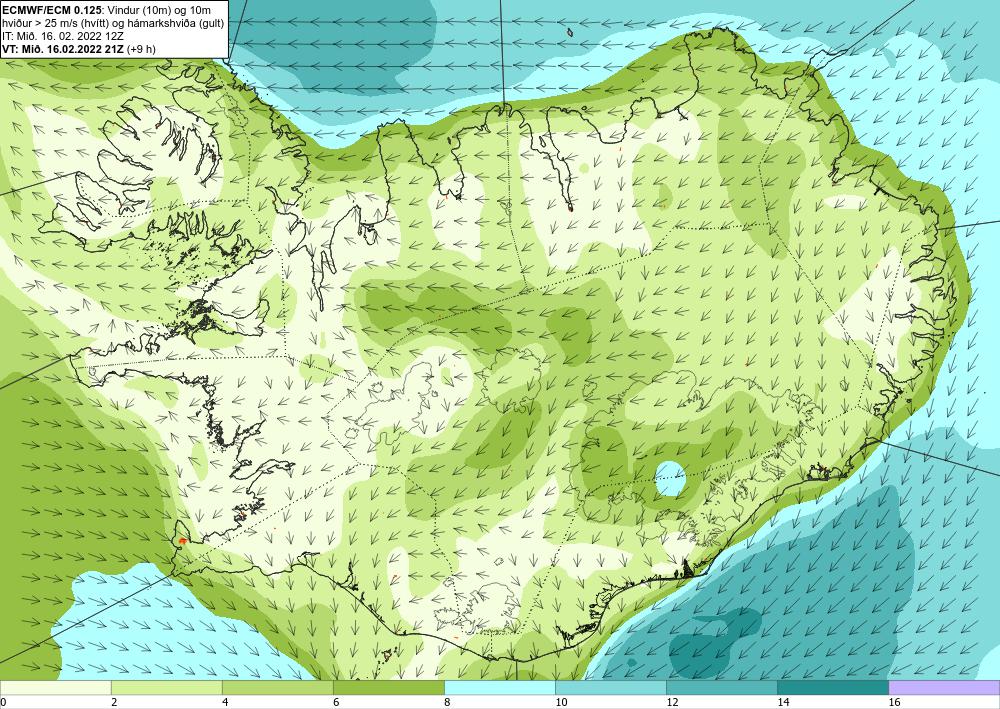Click the legend value label 12
The height and width of the screenshot is (709, 1000).
pyautogui.click(x=672, y=702)
